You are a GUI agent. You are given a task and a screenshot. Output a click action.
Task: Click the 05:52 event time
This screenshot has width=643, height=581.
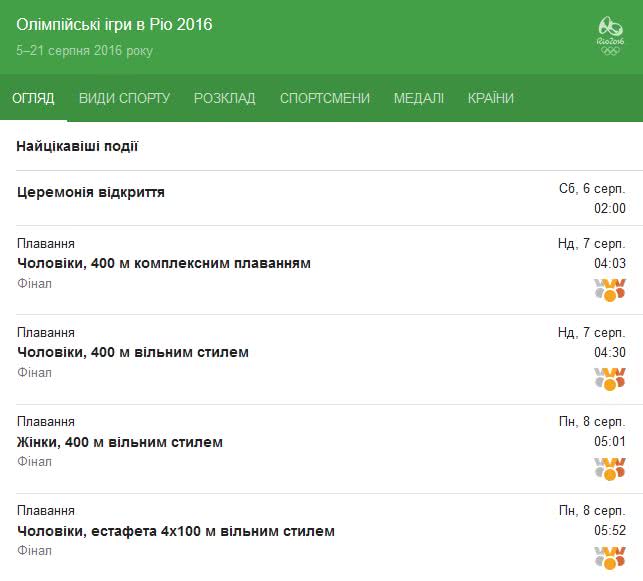tap(610, 531)
